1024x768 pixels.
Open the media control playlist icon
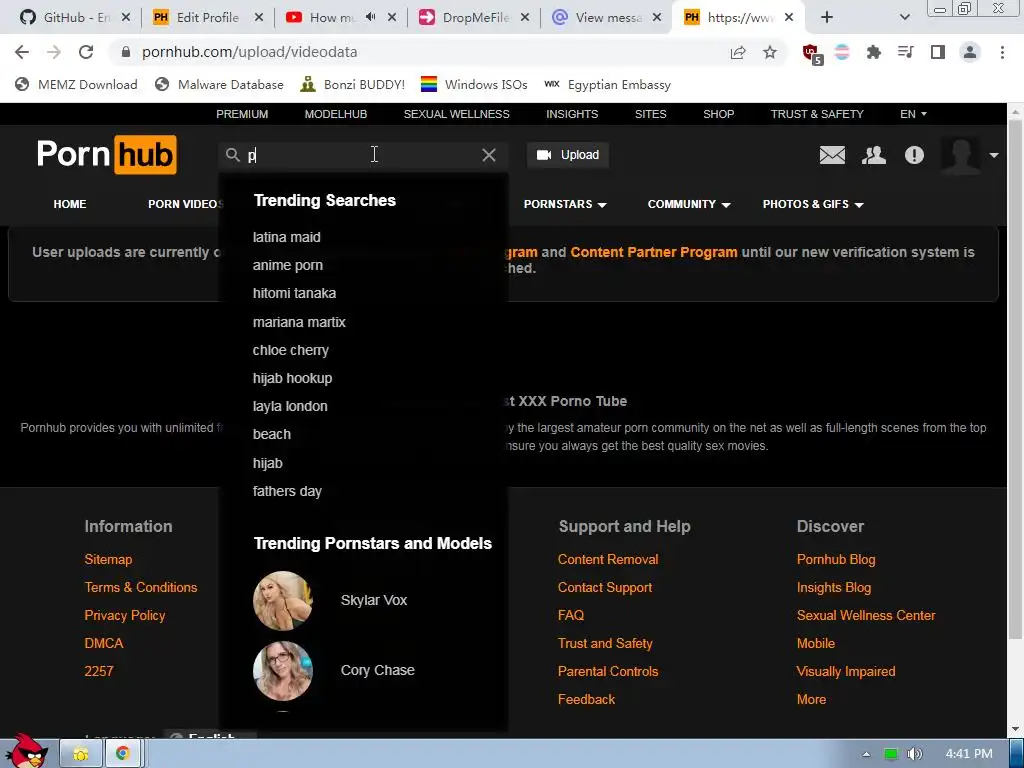click(906, 52)
